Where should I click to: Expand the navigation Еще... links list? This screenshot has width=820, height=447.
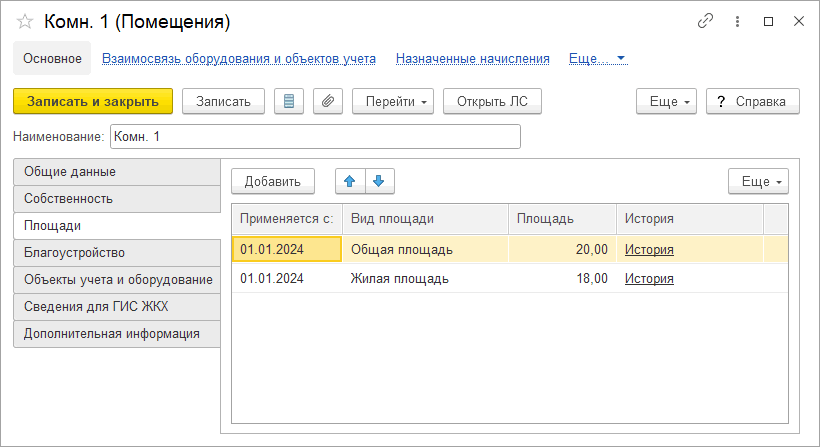(598, 59)
